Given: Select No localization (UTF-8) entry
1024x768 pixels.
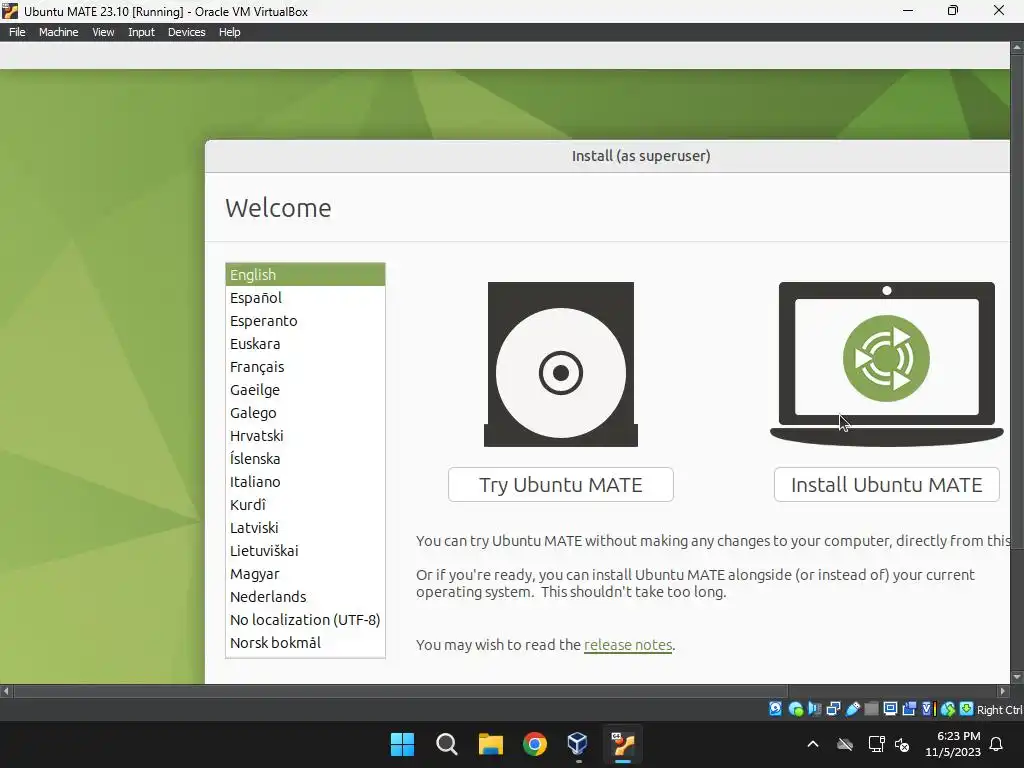Looking at the screenshot, I should coord(305,620).
